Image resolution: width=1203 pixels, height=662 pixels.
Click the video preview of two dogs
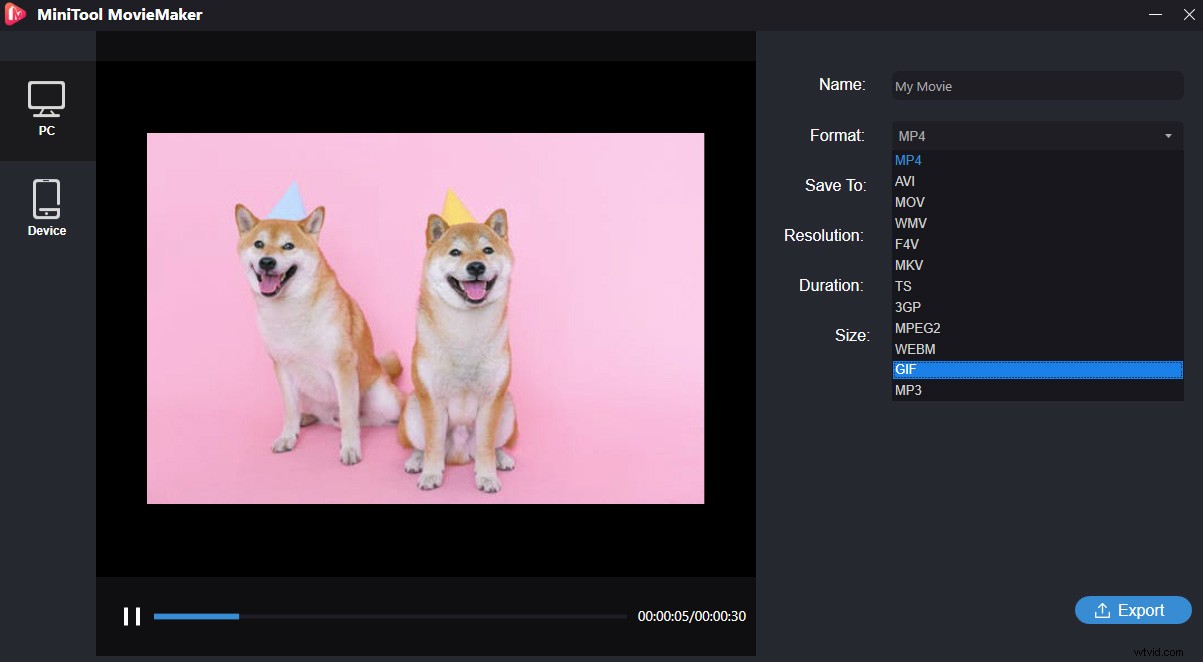click(x=425, y=318)
